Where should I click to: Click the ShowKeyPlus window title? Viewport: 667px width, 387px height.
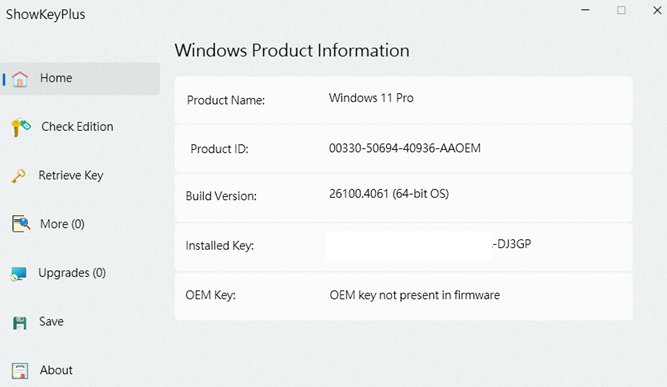46,14
